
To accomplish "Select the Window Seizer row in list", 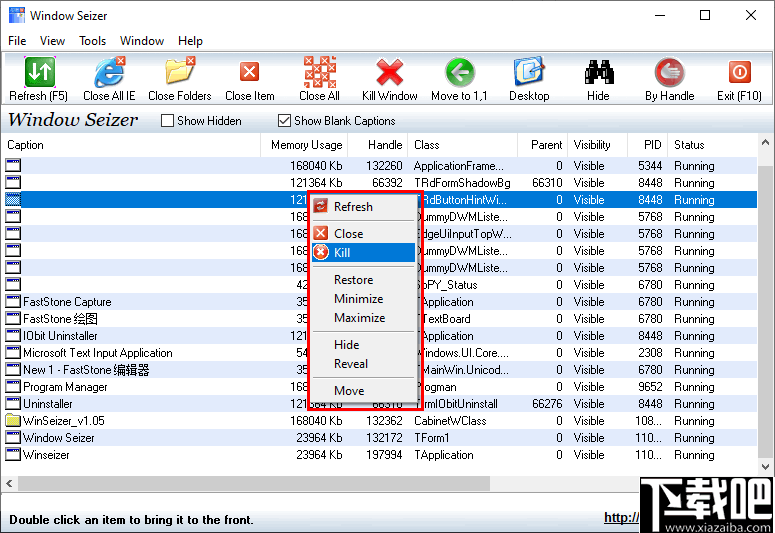I will pyautogui.click(x=379, y=438).
